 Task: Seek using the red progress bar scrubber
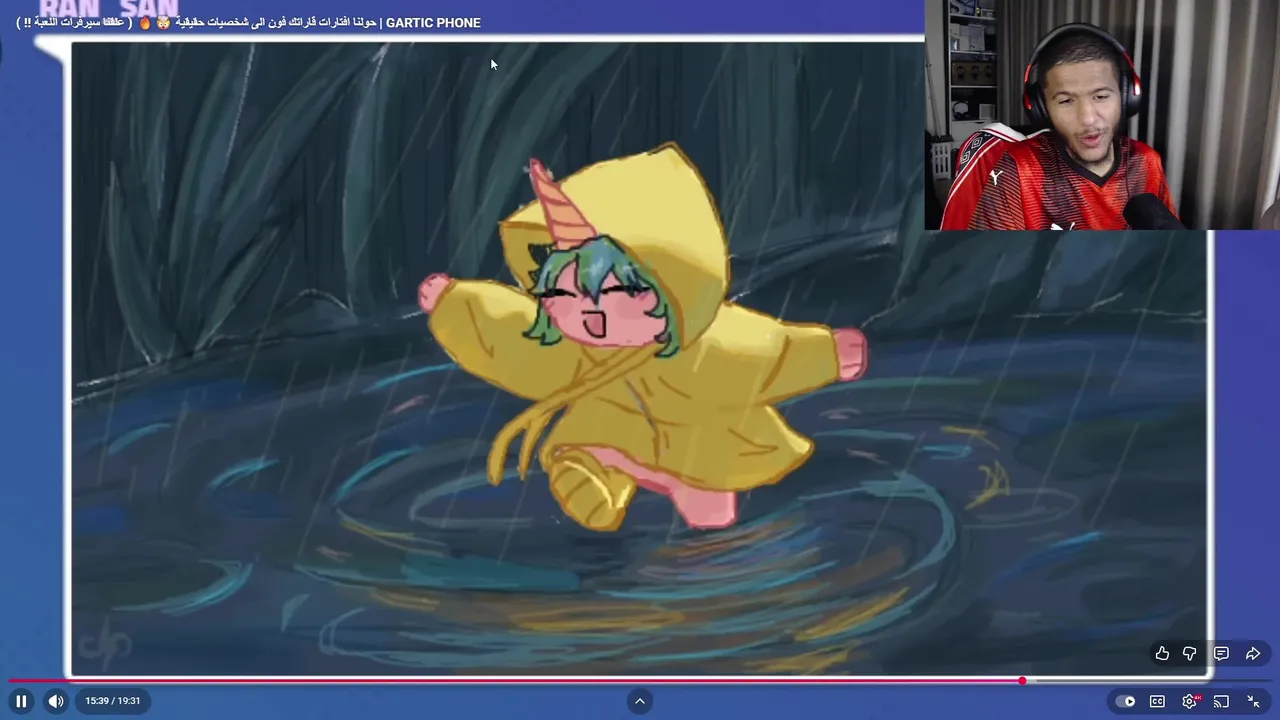click(1022, 681)
